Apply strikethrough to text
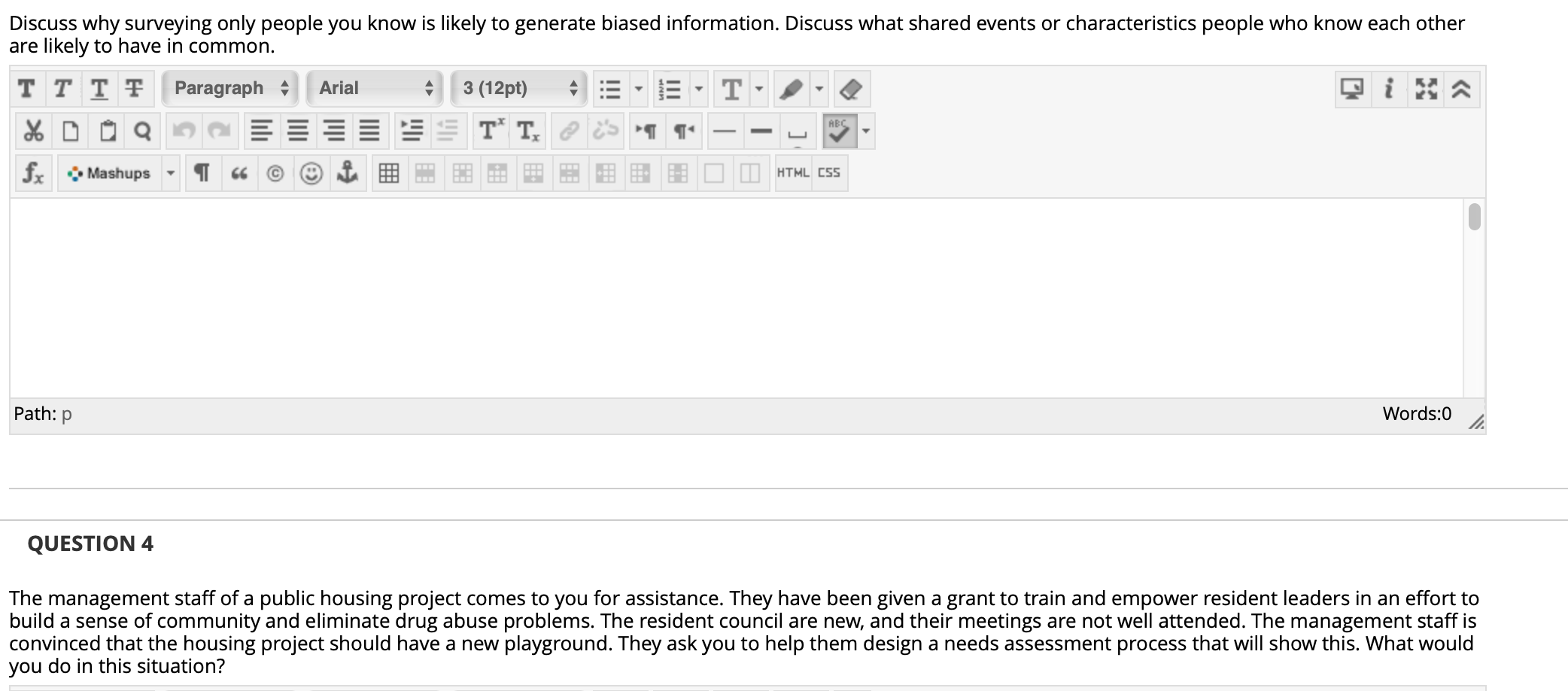The image size is (1568, 691). pos(132,88)
